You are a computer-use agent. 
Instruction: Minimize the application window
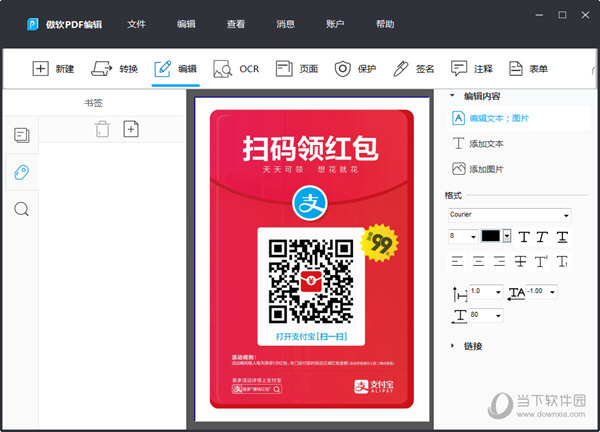click(x=540, y=15)
